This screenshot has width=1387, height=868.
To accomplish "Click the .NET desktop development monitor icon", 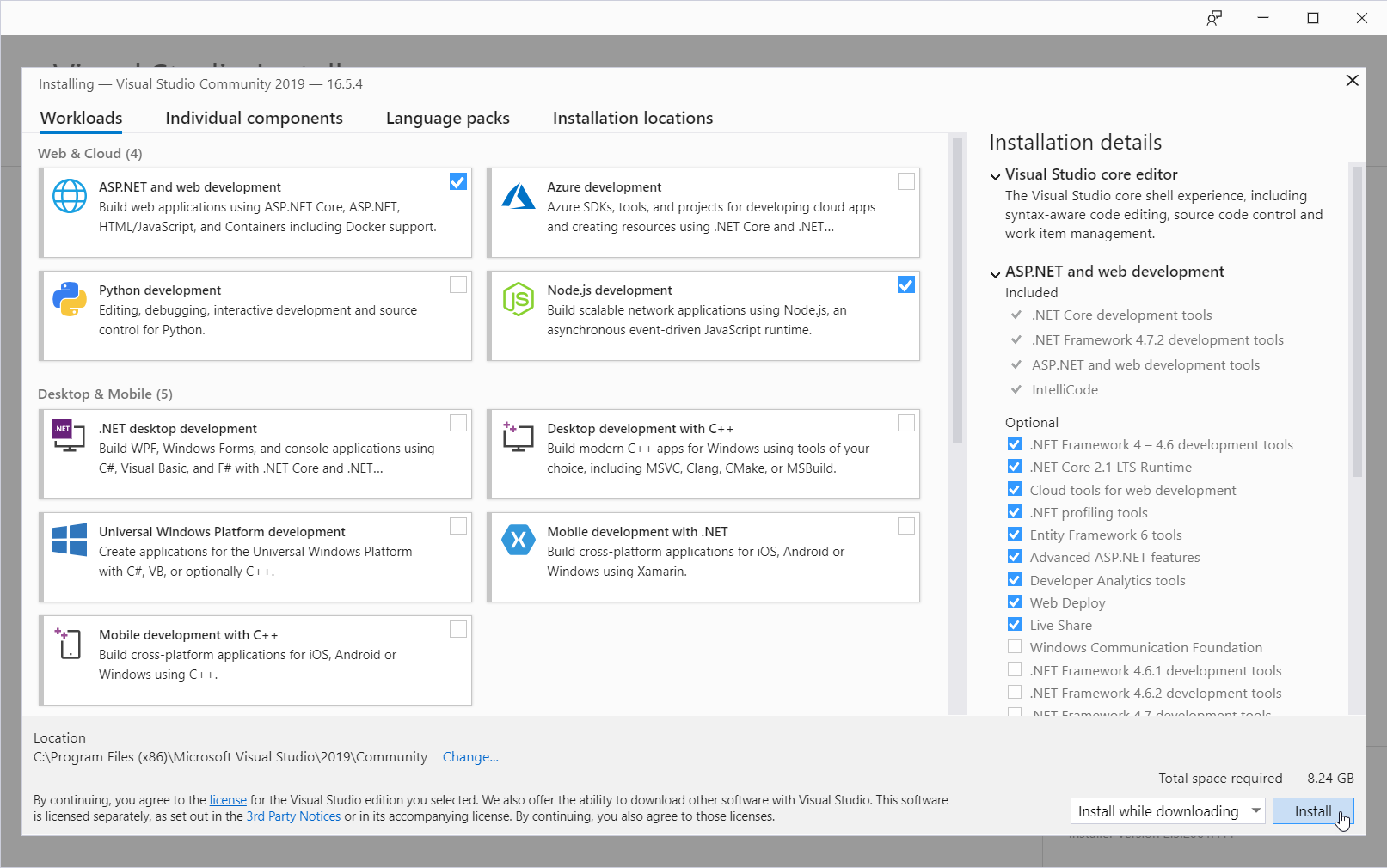I will tap(69, 436).
